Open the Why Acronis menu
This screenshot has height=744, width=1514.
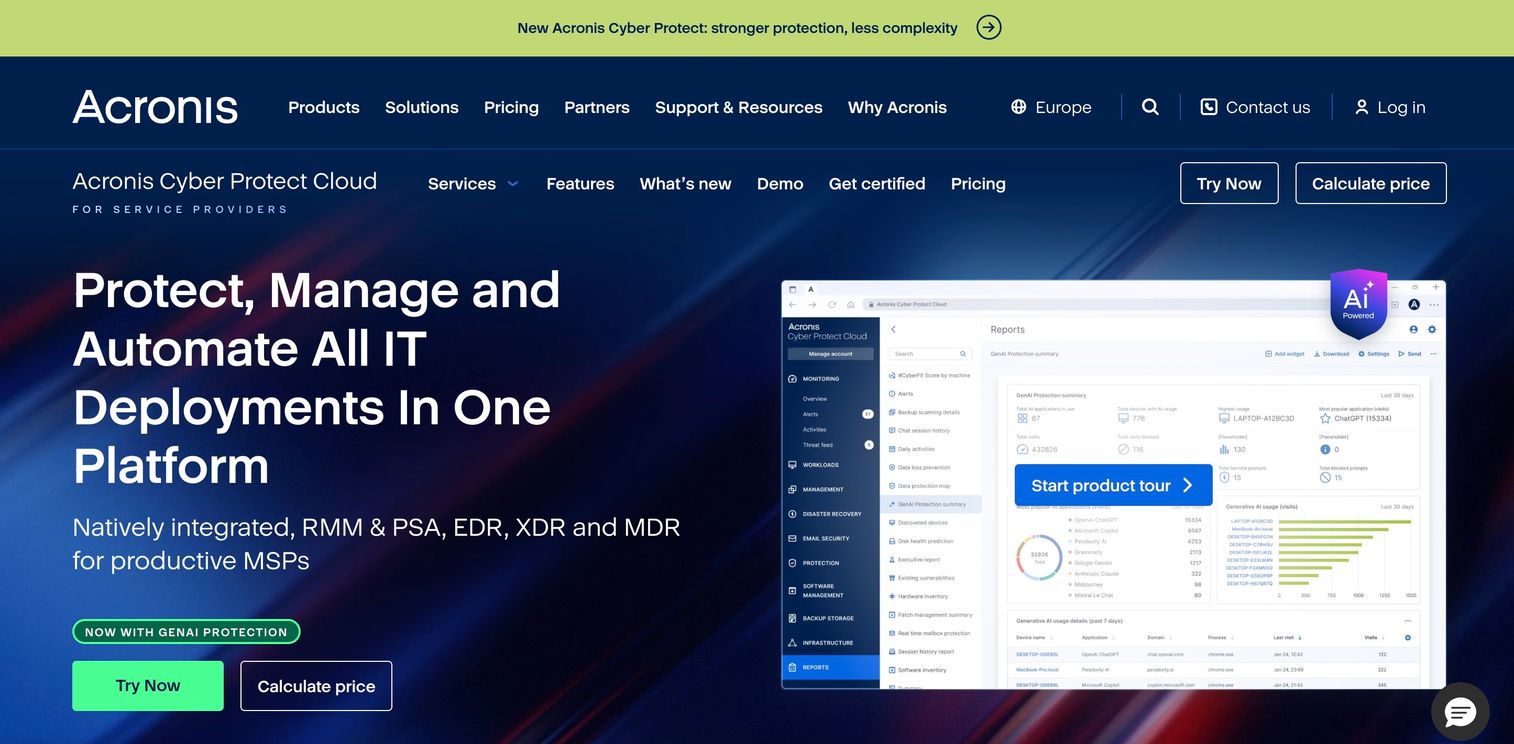(x=897, y=107)
